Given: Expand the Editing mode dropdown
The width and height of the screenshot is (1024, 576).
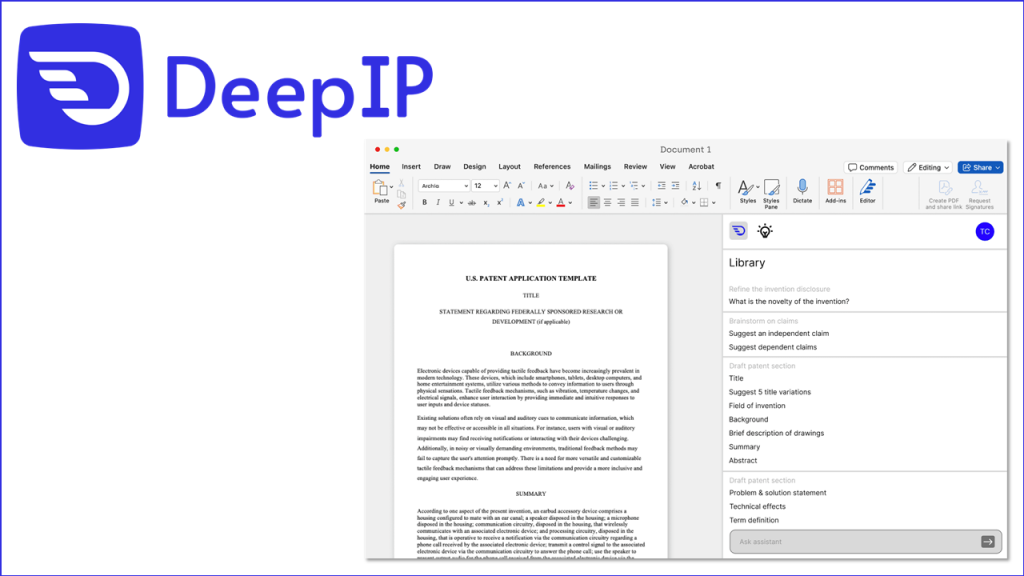Looking at the screenshot, I should click(x=928, y=167).
